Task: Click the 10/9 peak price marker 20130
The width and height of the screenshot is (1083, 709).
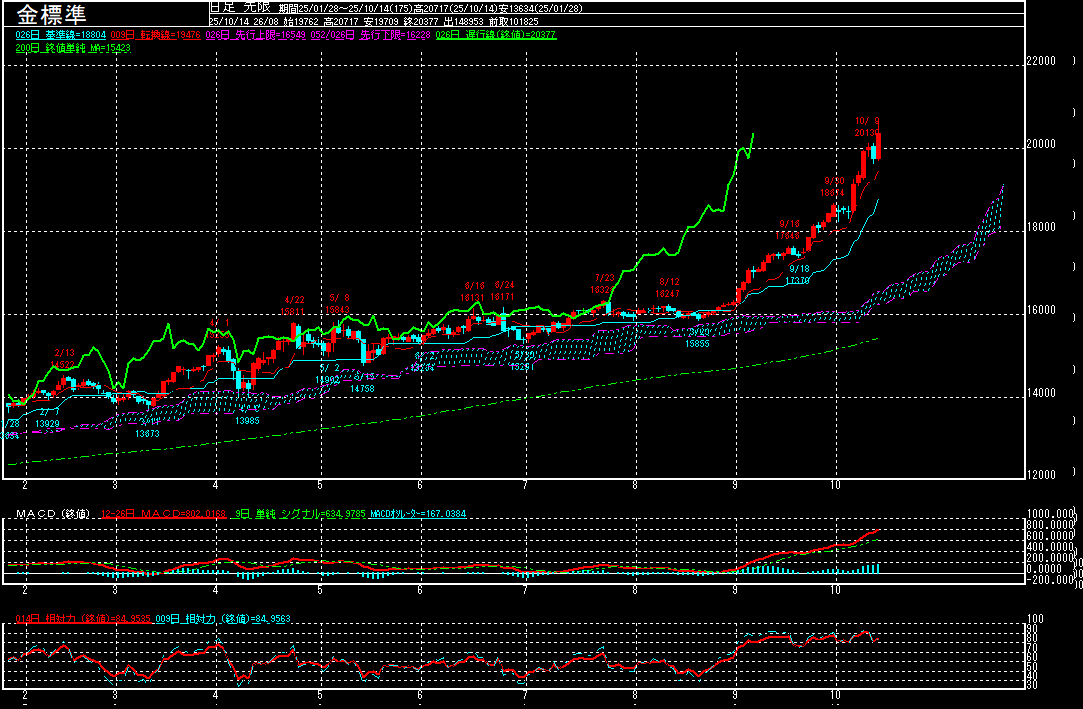Action: tap(866, 132)
